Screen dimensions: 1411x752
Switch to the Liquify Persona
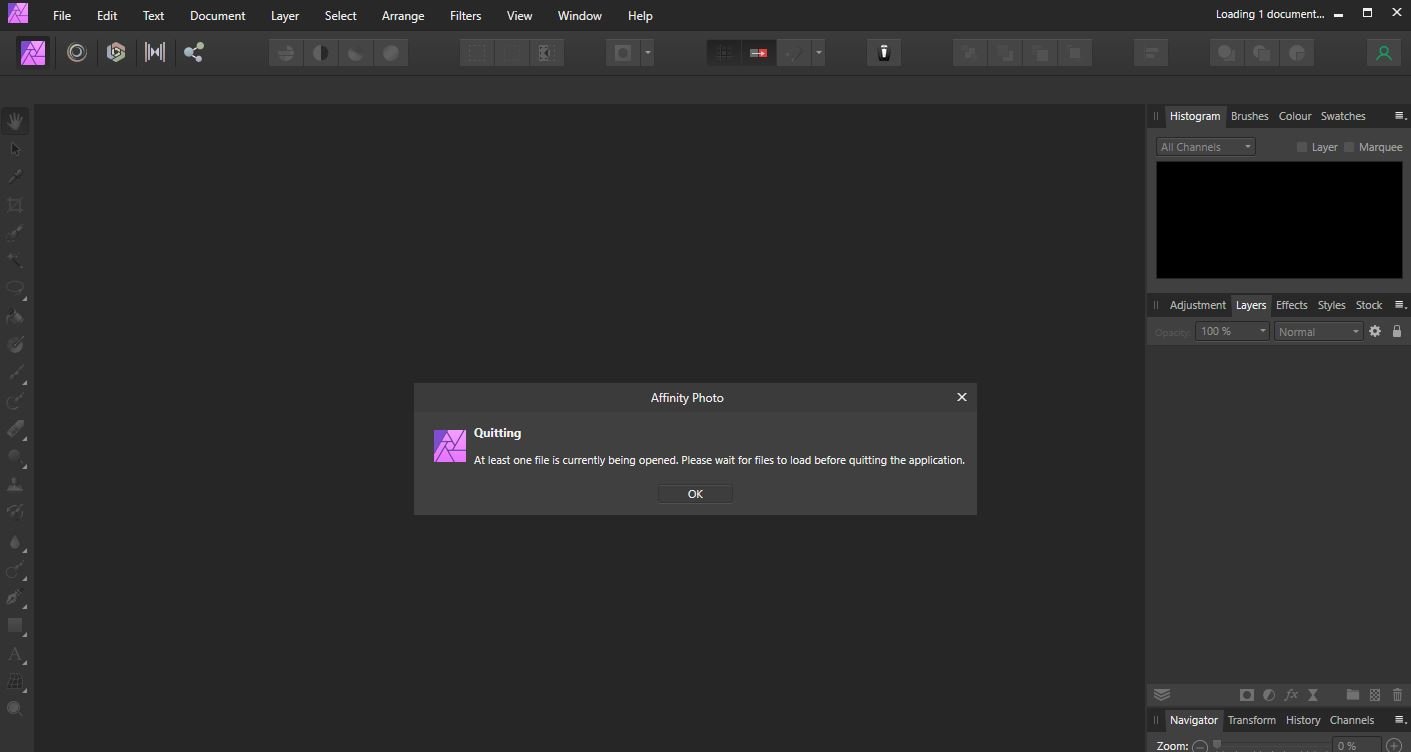[77, 53]
